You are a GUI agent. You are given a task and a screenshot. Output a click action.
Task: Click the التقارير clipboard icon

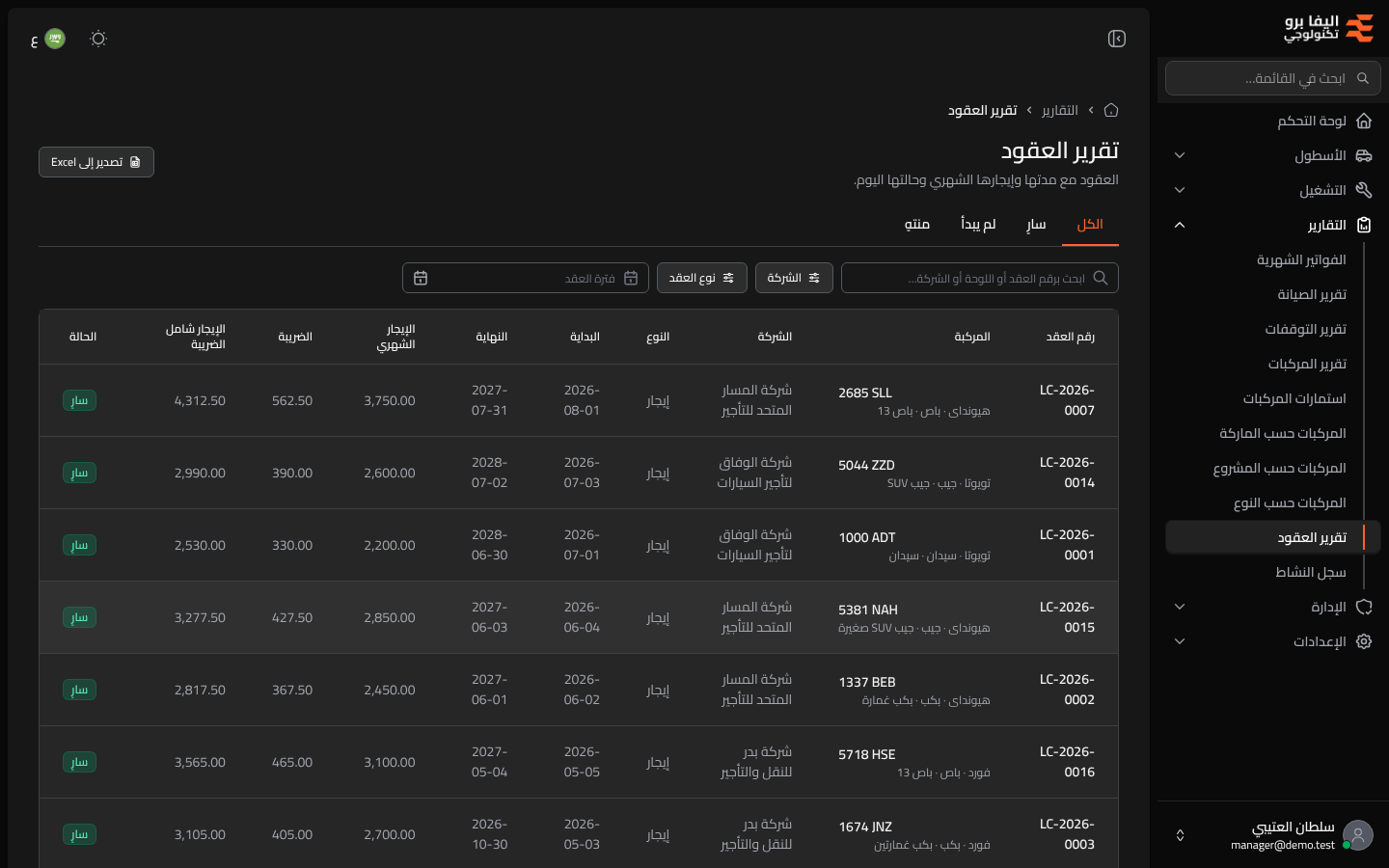1364,225
